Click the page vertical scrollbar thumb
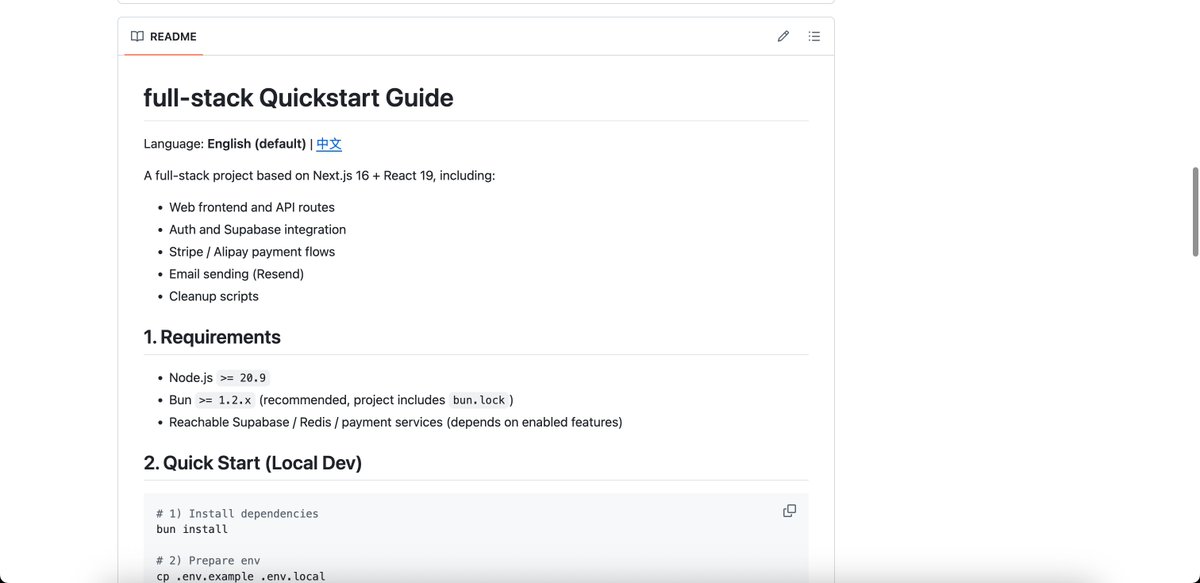Viewport: 1200px width, 583px height. click(x=1194, y=212)
